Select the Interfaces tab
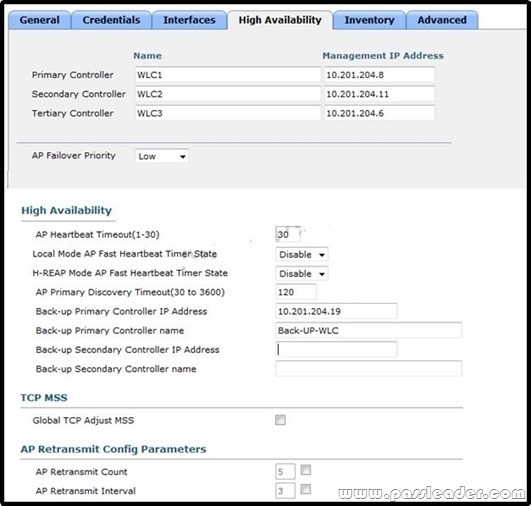This screenshot has height=506, width=531. 189,20
